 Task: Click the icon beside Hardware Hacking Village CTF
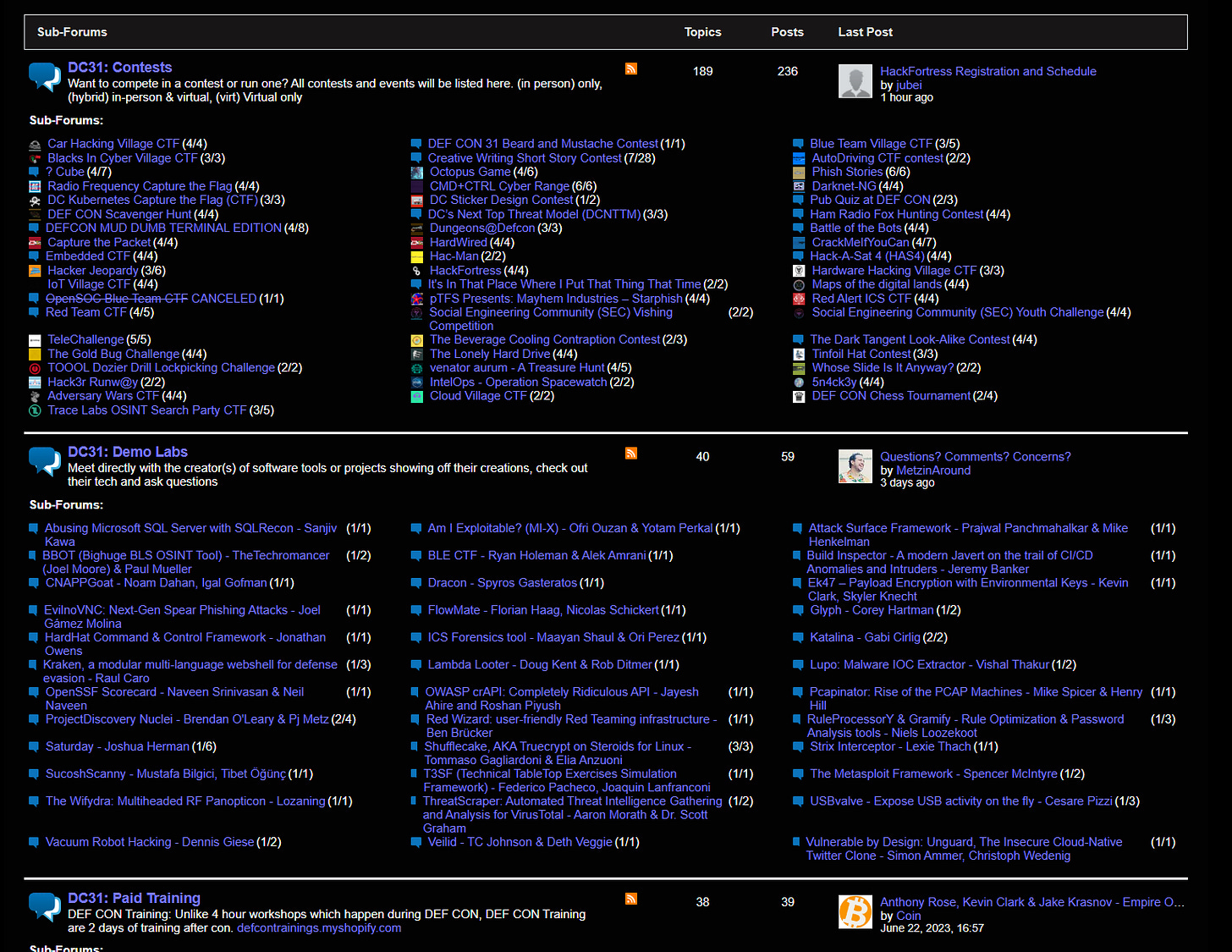799,271
